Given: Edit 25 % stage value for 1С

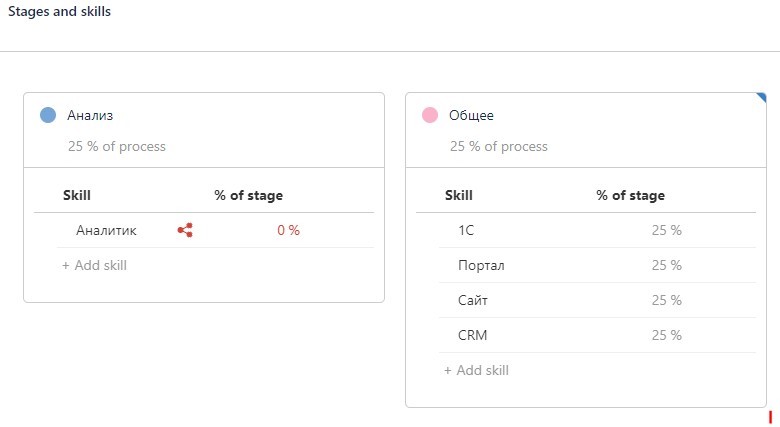Looking at the screenshot, I should 666,230.
